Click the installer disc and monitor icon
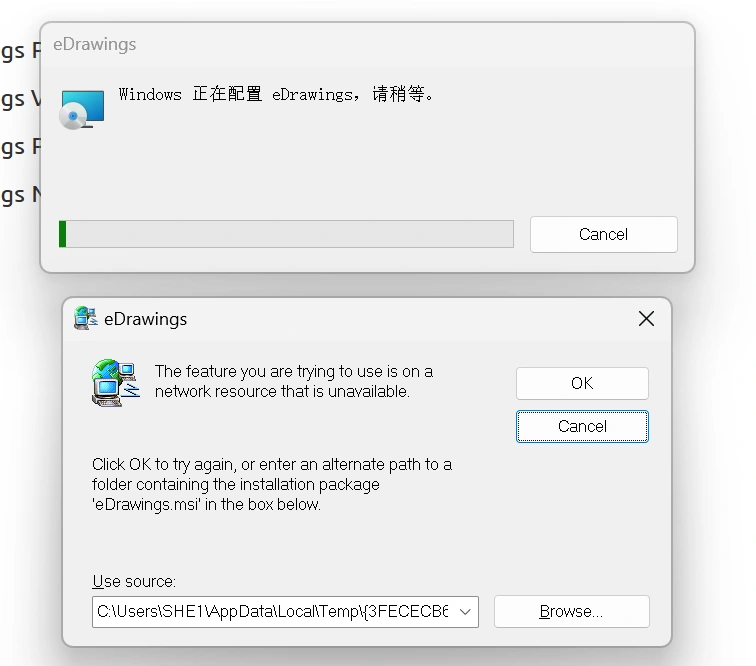 [x=81, y=110]
